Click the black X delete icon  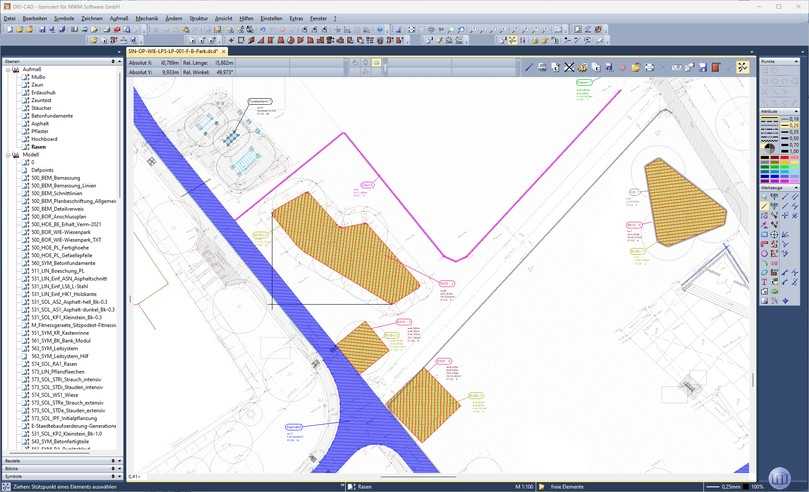[569, 67]
